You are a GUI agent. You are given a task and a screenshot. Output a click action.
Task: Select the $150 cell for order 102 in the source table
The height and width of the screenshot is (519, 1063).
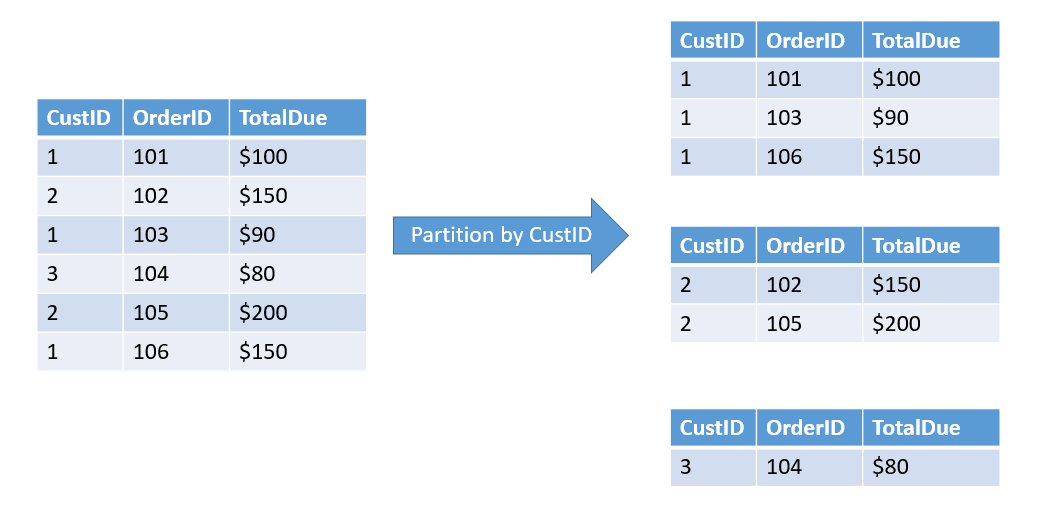pos(298,196)
